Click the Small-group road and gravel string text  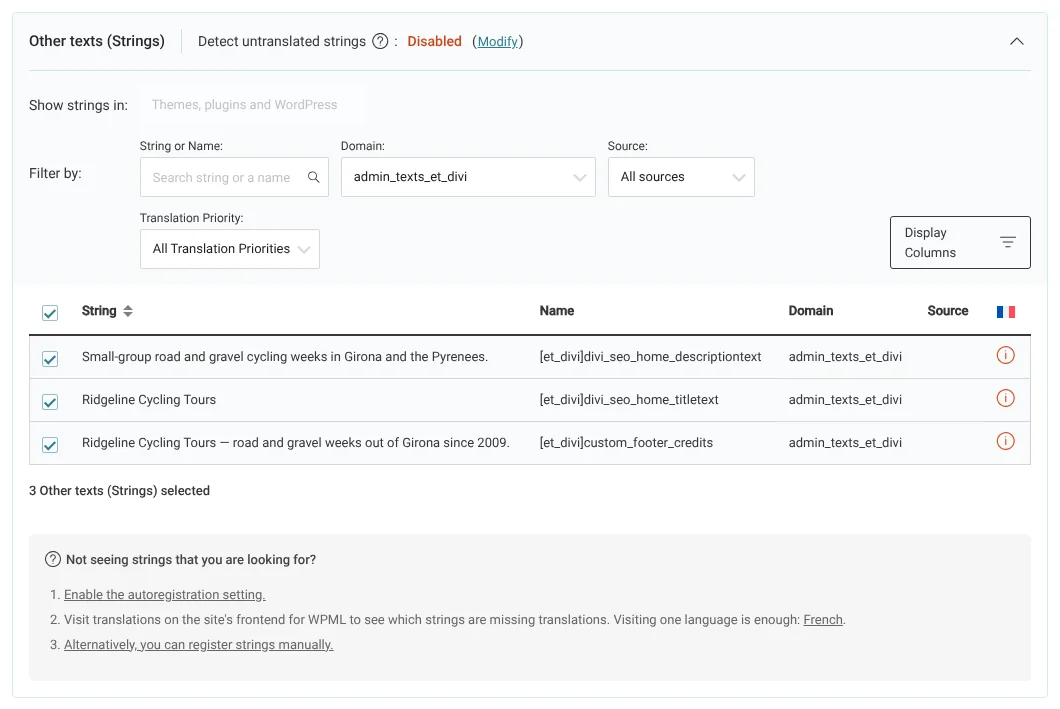285,356
